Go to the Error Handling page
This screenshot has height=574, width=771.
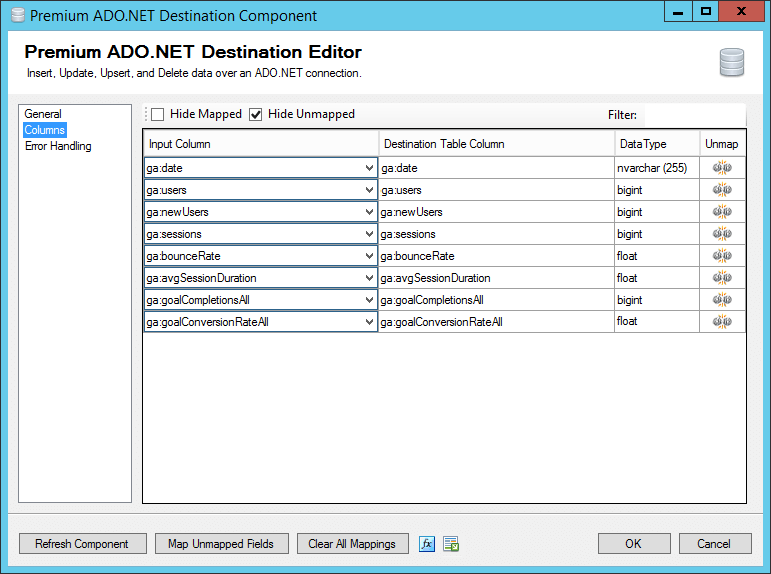pyautogui.click(x=58, y=146)
